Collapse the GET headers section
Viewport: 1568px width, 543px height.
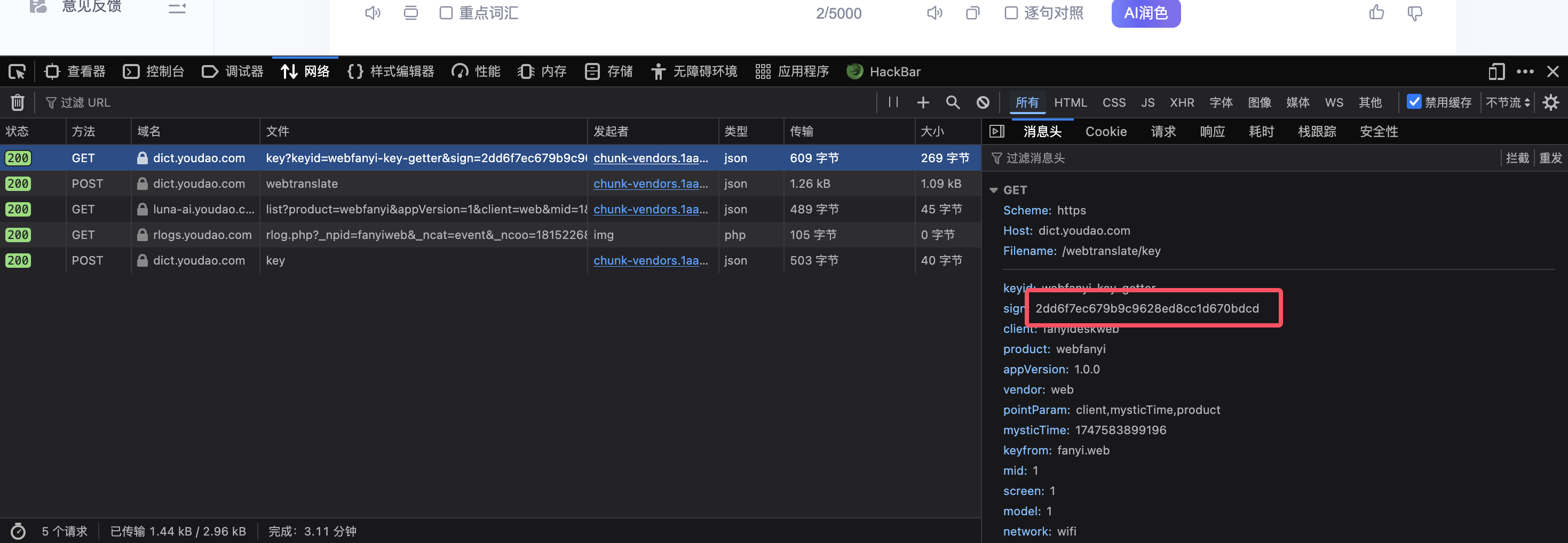tap(994, 190)
